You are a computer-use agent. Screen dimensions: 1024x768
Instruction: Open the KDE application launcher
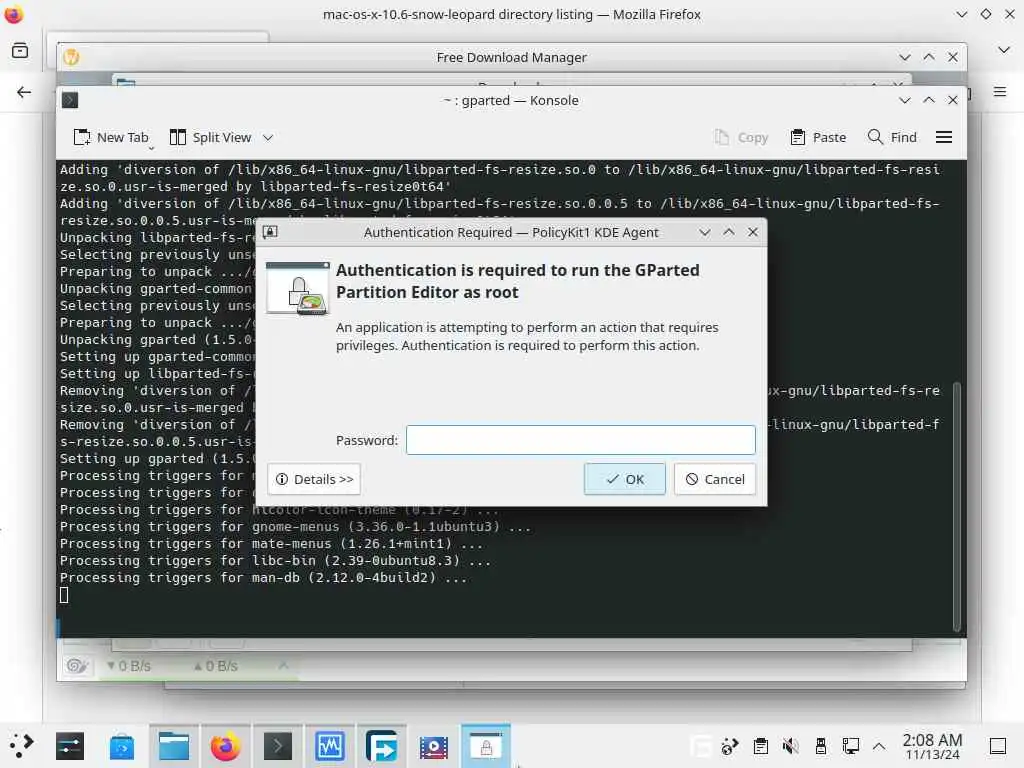pos(21,746)
